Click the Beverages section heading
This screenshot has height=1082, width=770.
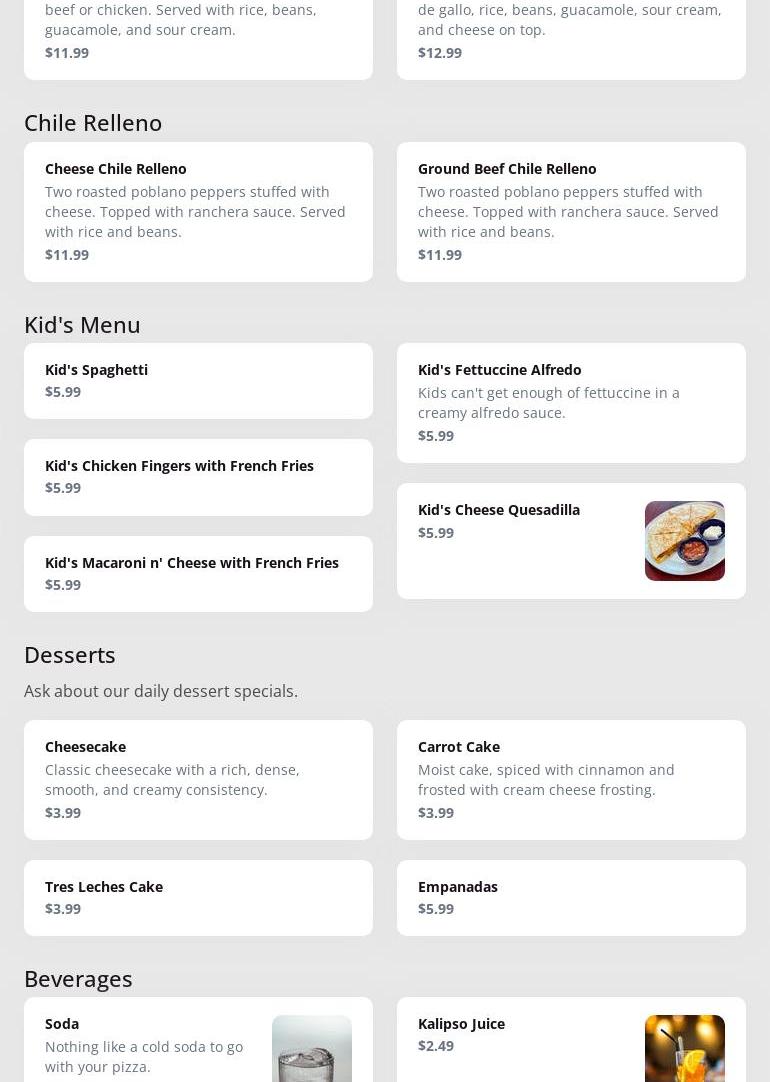(x=78, y=979)
